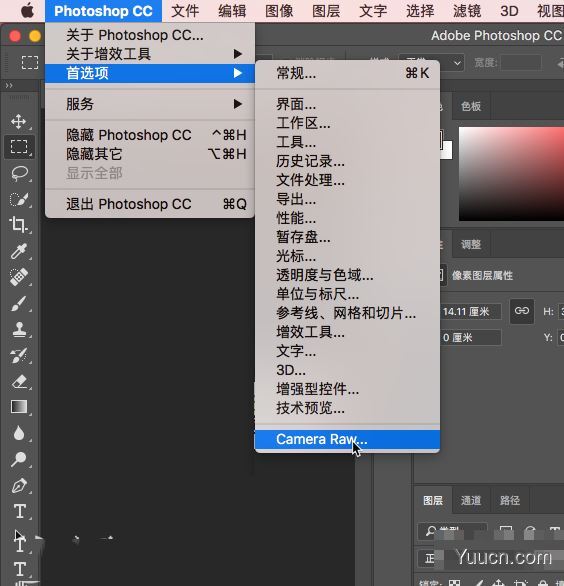Select the Brush tool
Screen dimensions: 564x586
(x=19, y=303)
